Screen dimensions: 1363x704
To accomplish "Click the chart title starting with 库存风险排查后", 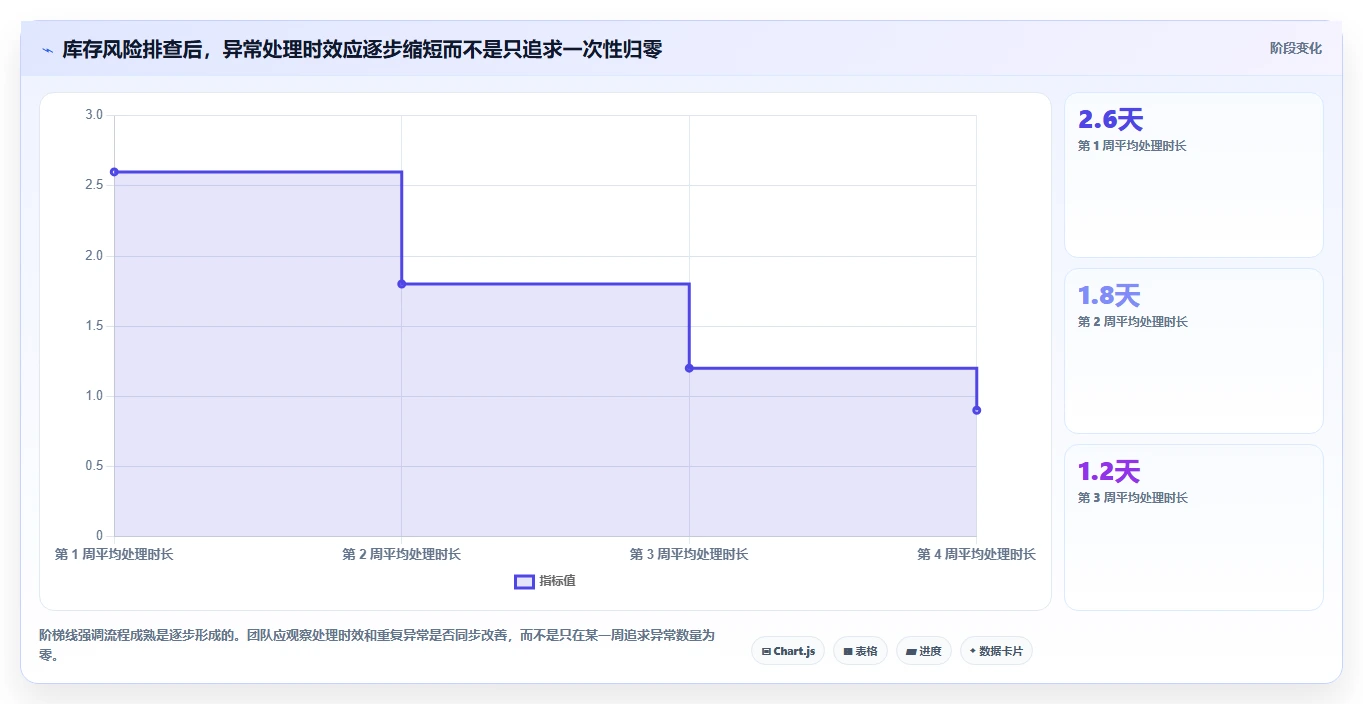I will (x=362, y=49).
